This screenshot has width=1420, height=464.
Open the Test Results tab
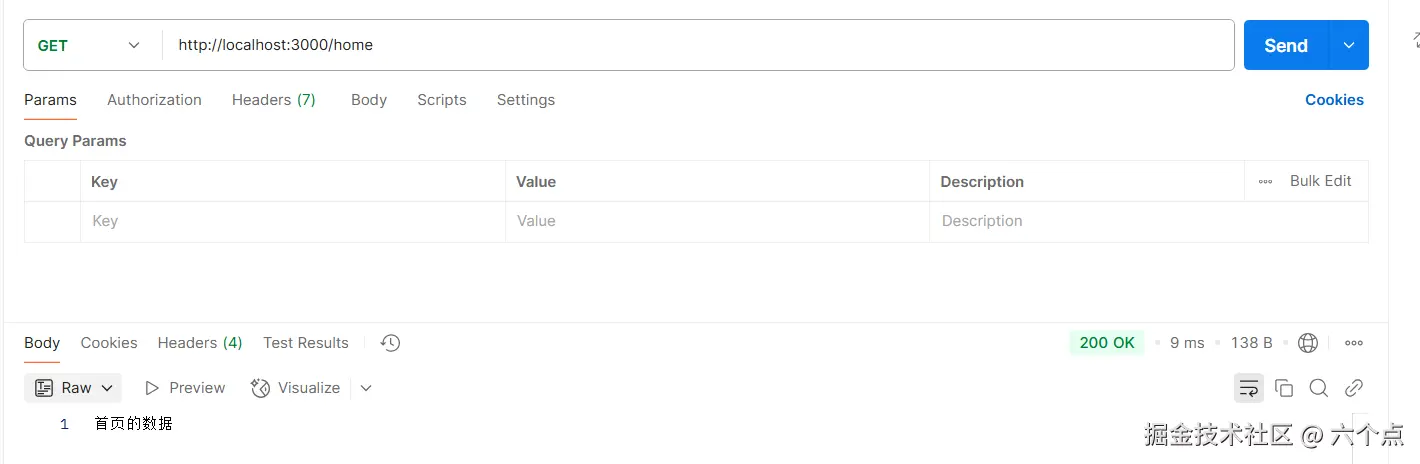(x=306, y=343)
